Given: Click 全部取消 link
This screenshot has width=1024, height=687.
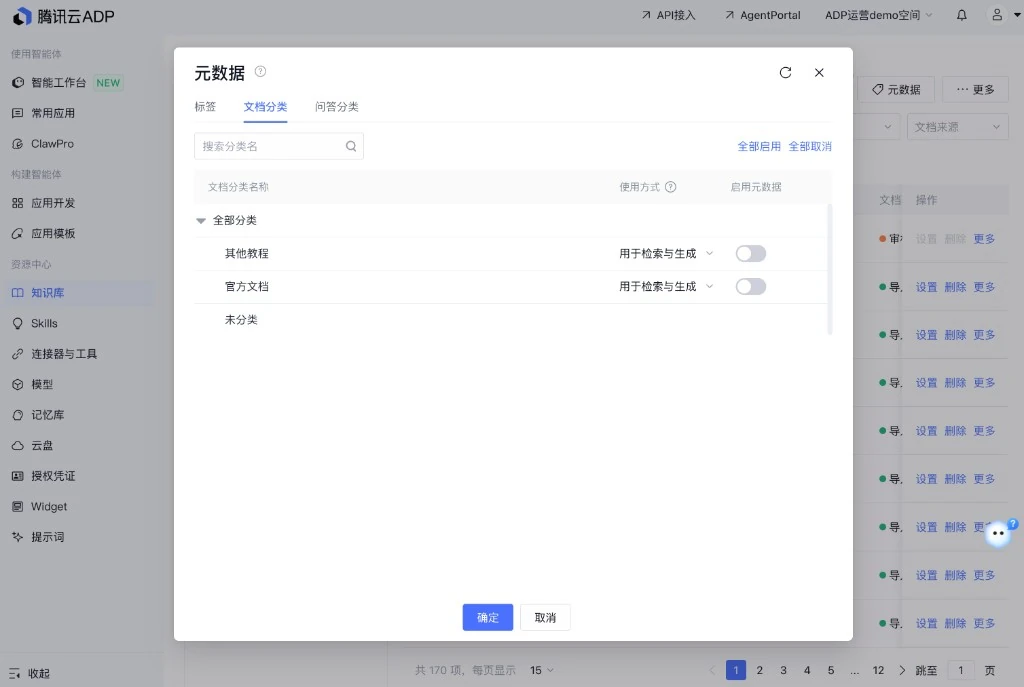Looking at the screenshot, I should tap(810, 146).
